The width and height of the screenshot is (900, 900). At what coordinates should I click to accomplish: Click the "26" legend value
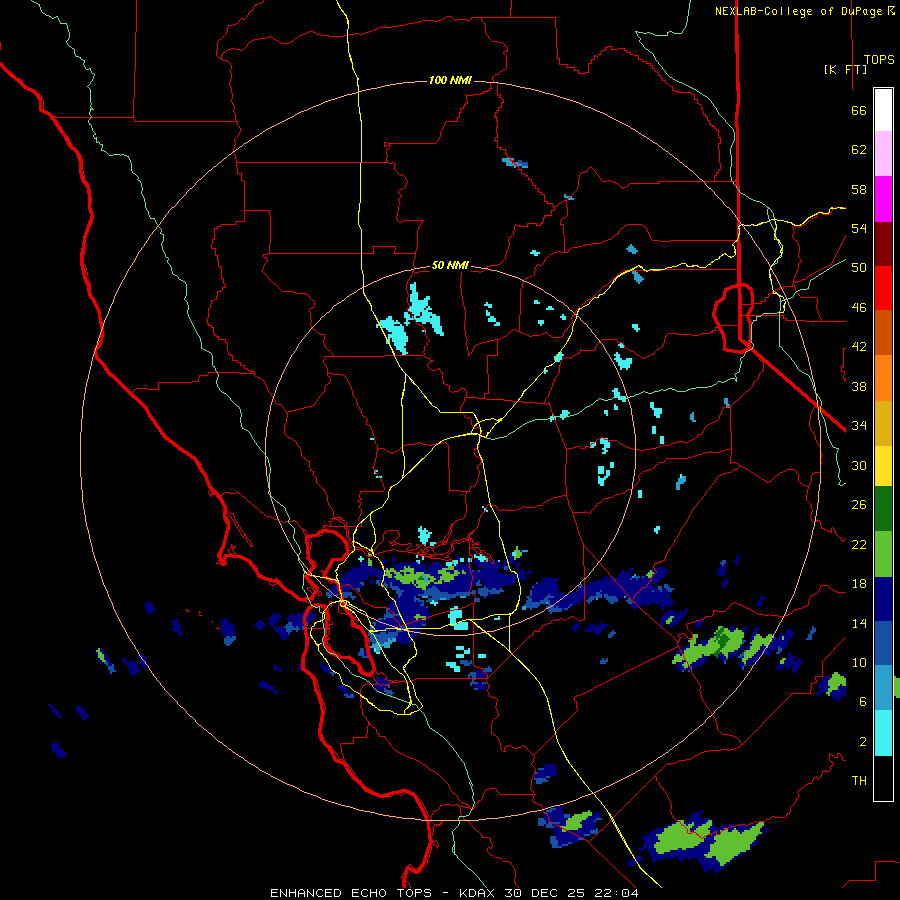[x=859, y=505]
